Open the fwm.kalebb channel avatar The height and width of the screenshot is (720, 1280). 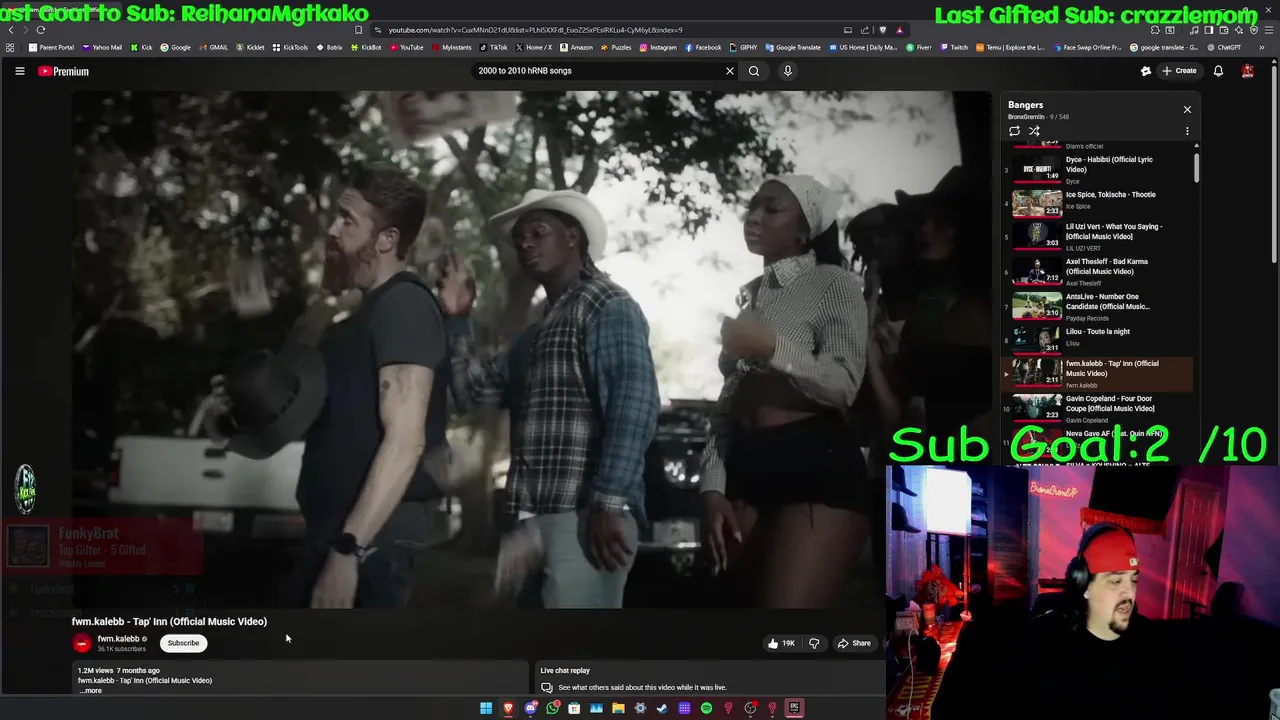[82, 643]
